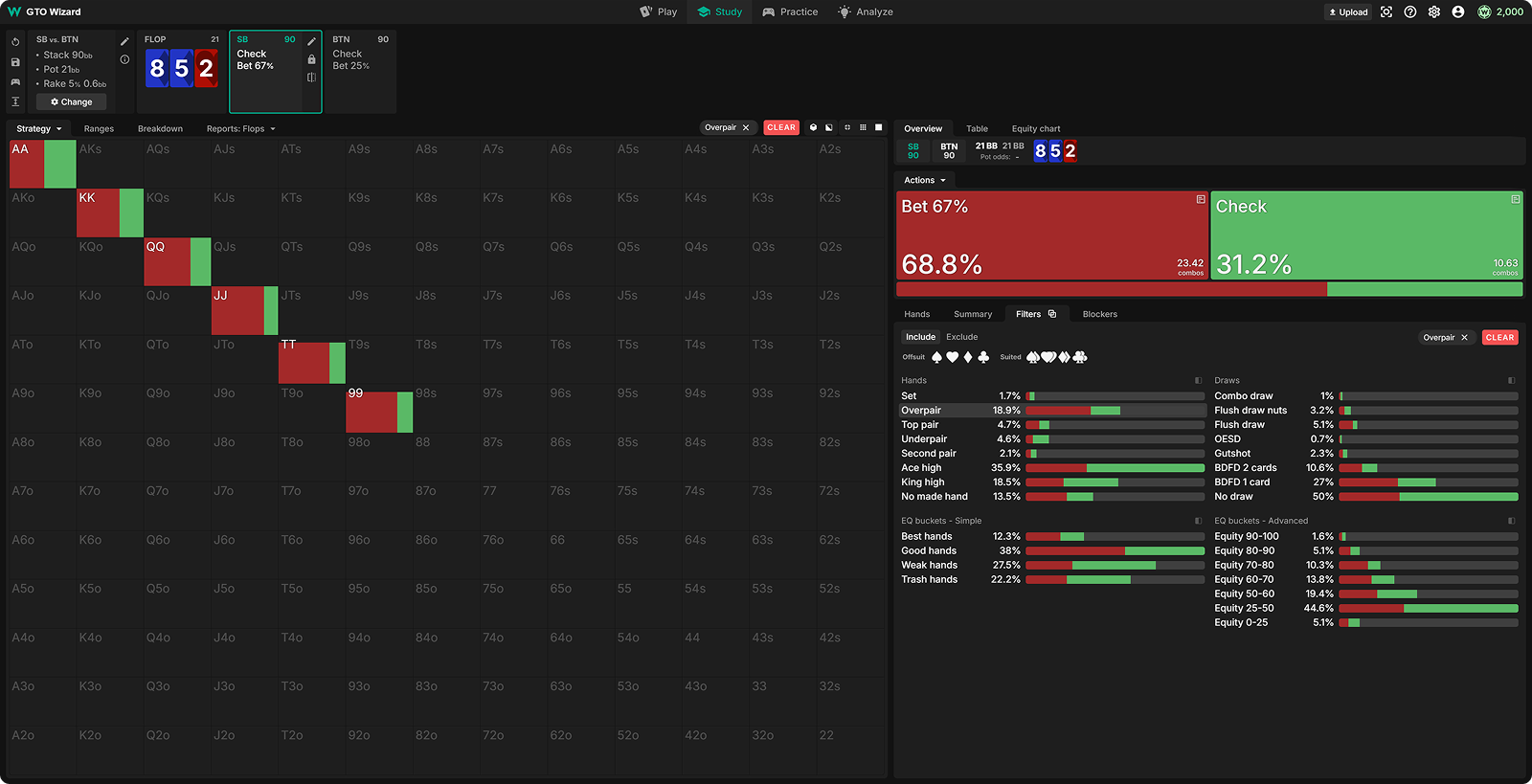Open the settings gear in top bar
1532x784 pixels.
pyautogui.click(x=1433, y=12)
